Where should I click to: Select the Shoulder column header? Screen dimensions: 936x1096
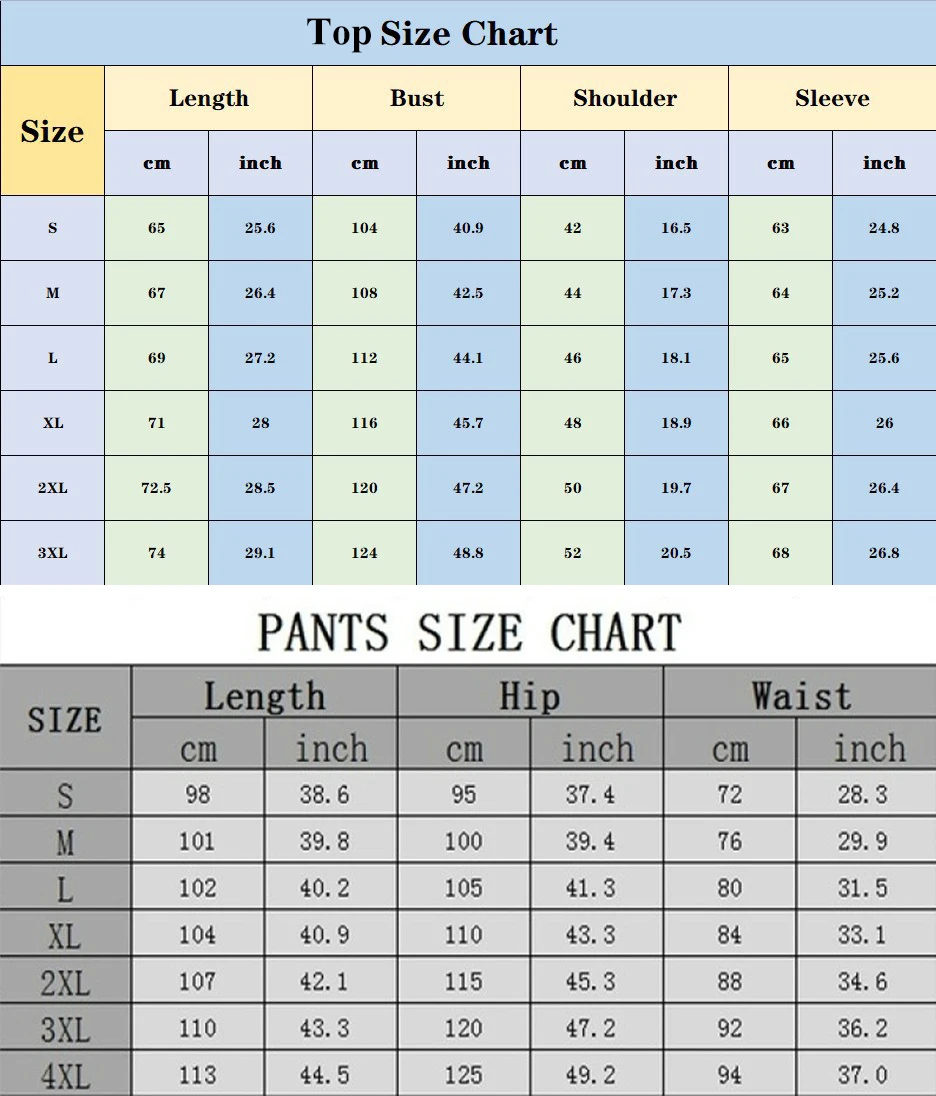coord(625,98)
